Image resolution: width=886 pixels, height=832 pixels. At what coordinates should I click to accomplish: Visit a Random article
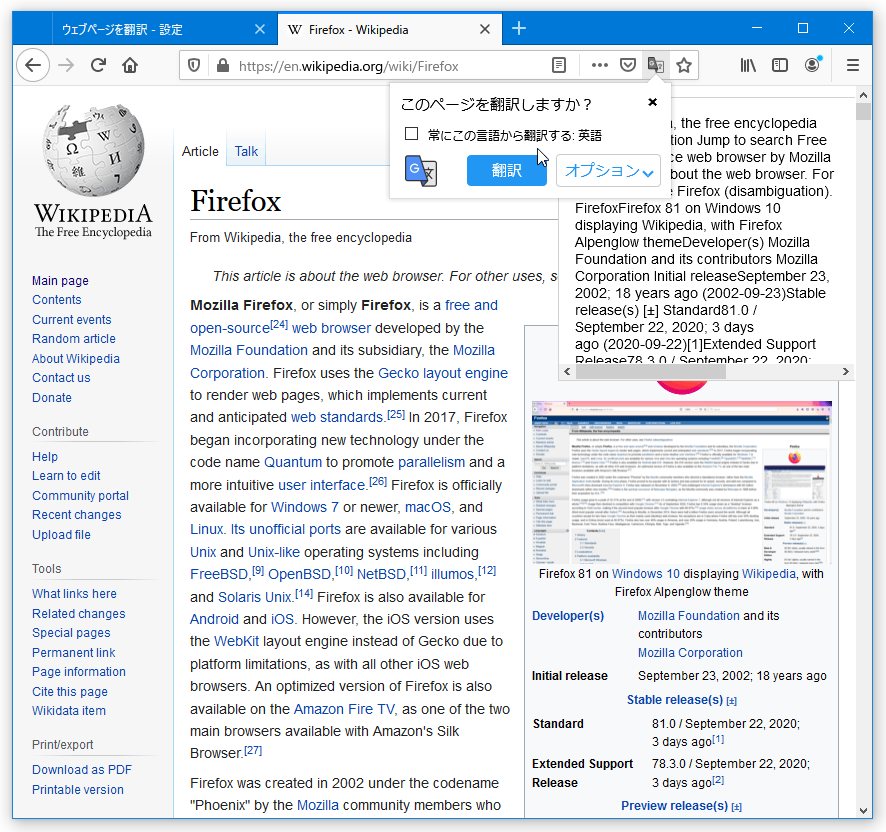pos(74,339)
